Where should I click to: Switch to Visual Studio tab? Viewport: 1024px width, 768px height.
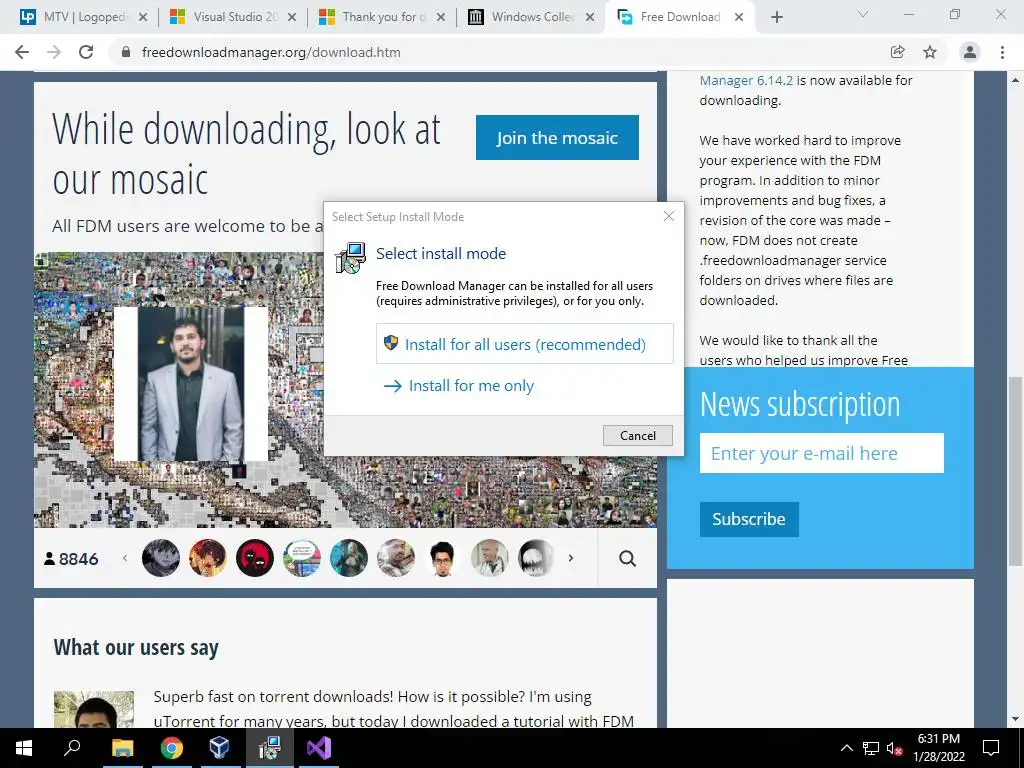tap(234, 17)
